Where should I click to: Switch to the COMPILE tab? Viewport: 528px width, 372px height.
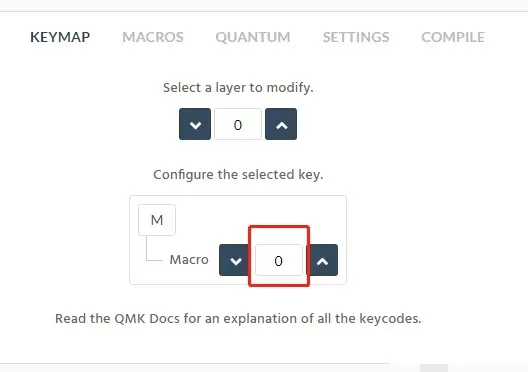(x=453, y=37)
